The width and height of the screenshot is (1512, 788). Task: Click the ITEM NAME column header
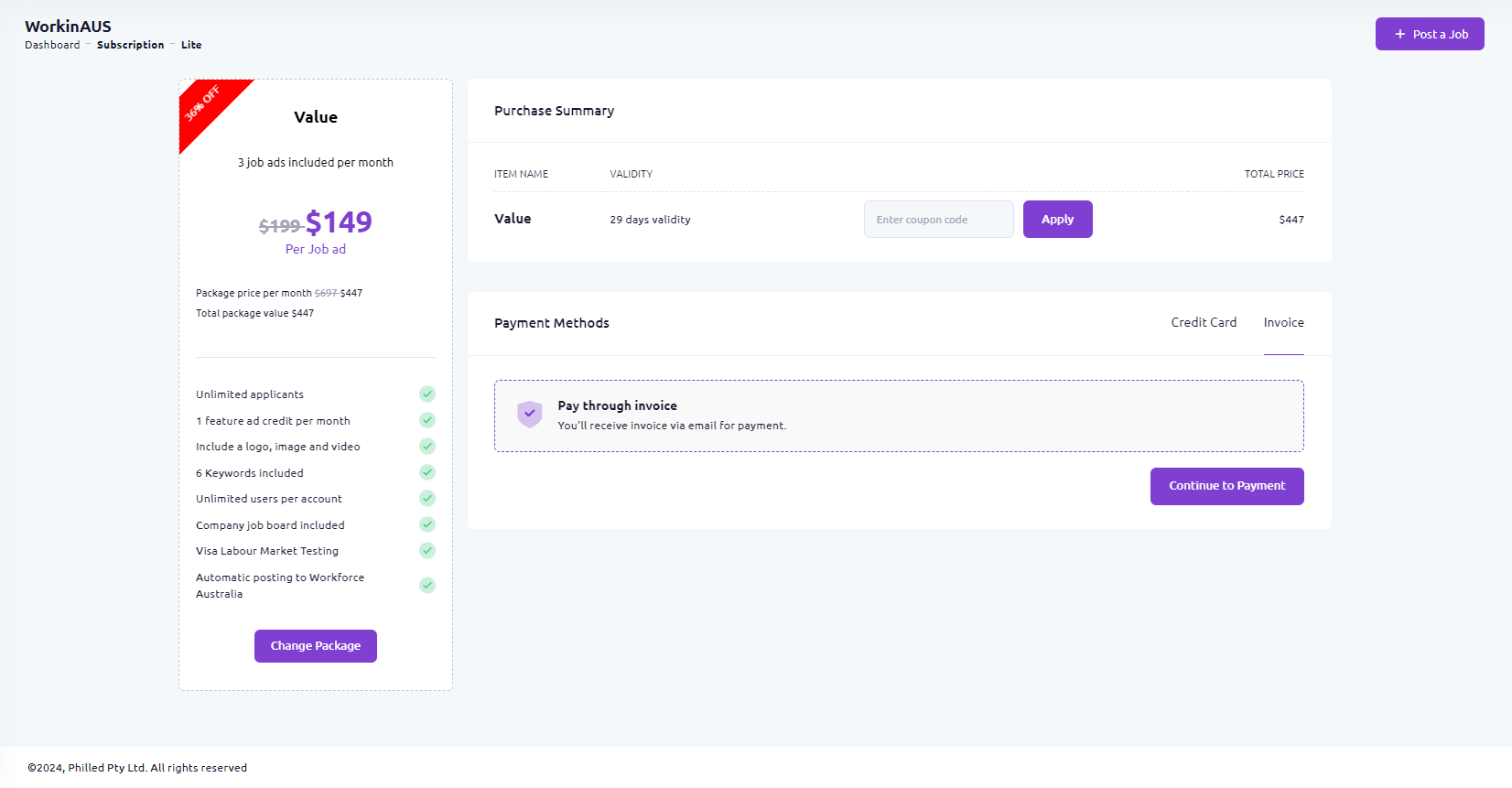(x=521, y=174)
